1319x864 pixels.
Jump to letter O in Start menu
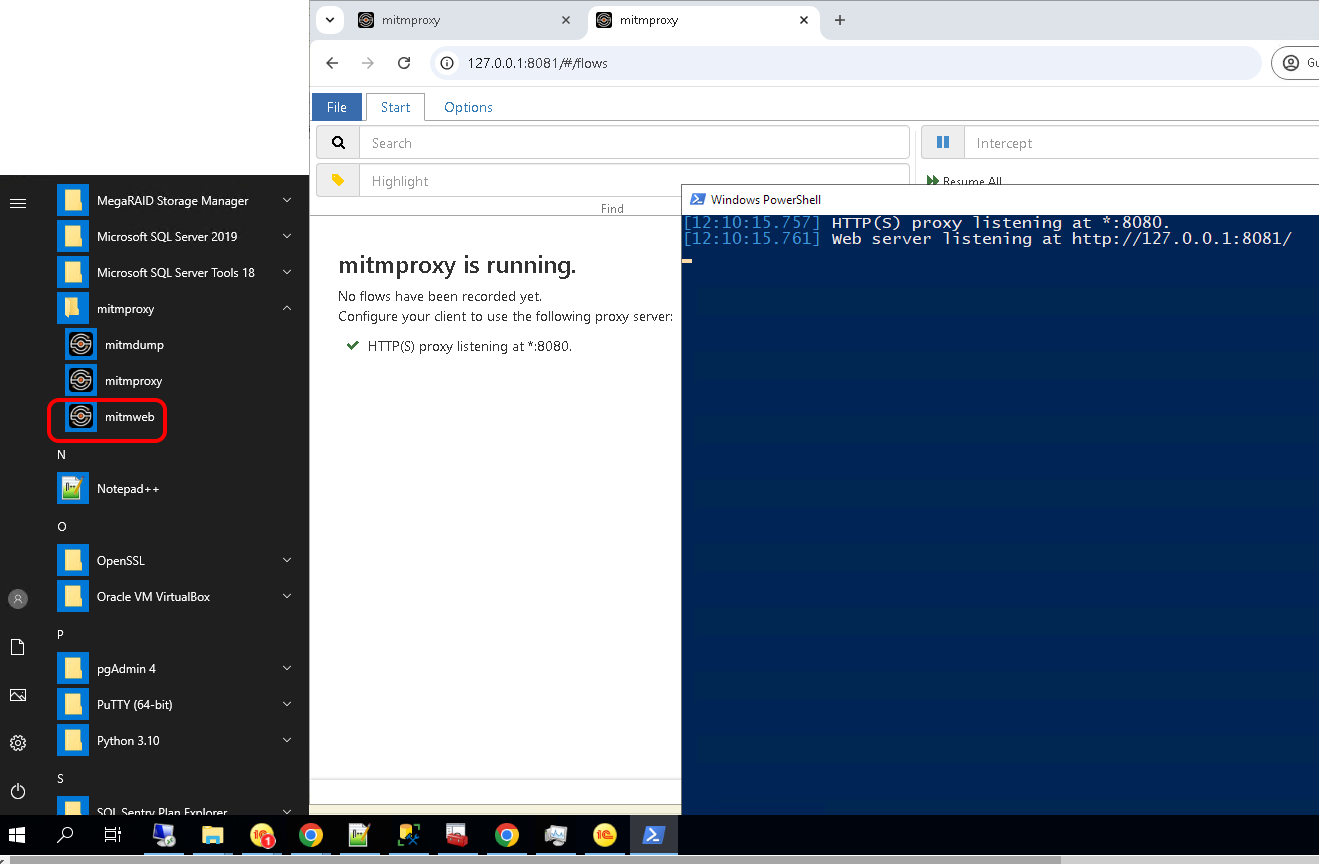(61, 526)
